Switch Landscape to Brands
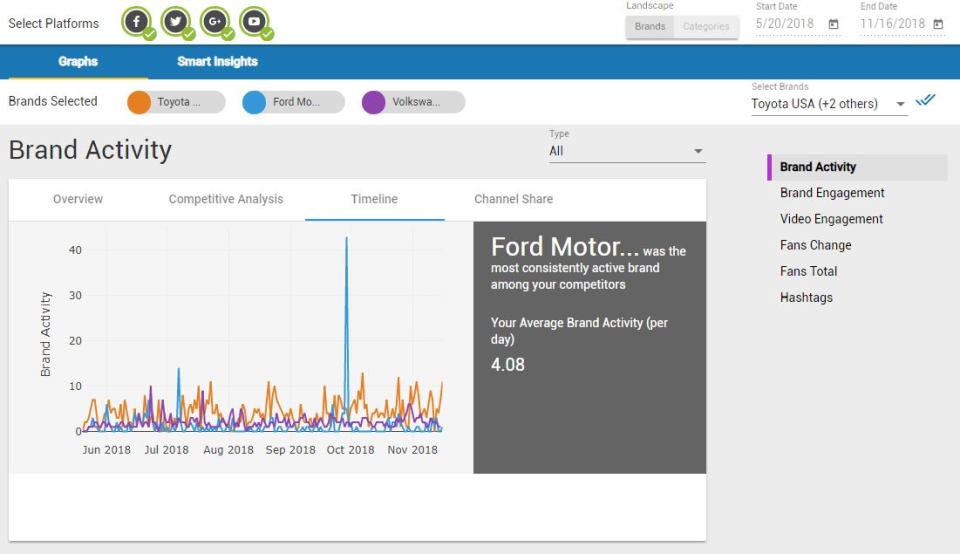 [650, 27]
